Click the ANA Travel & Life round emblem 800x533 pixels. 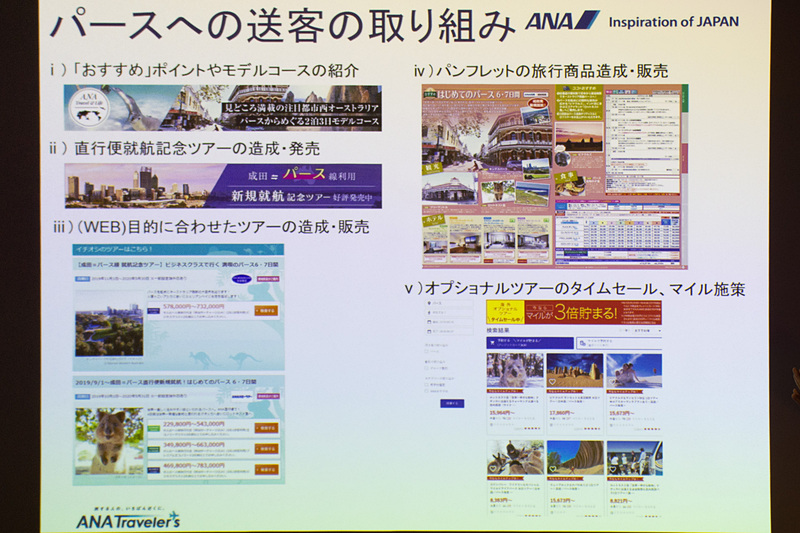89,108
